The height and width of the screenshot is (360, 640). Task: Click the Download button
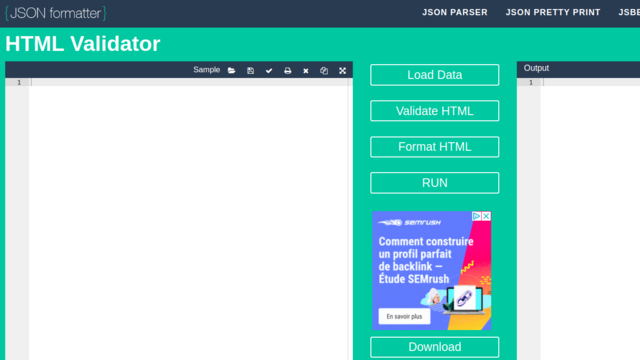click(434, 347)
